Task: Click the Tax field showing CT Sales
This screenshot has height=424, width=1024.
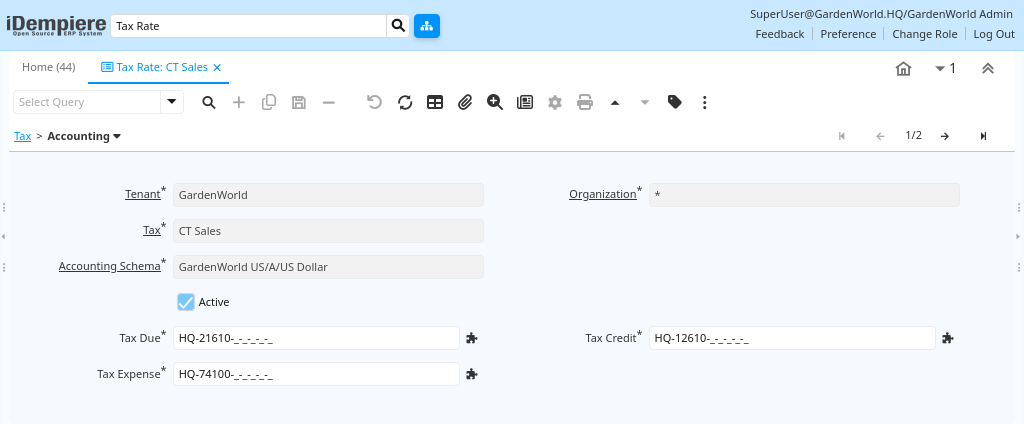Action: pos(328,231)
